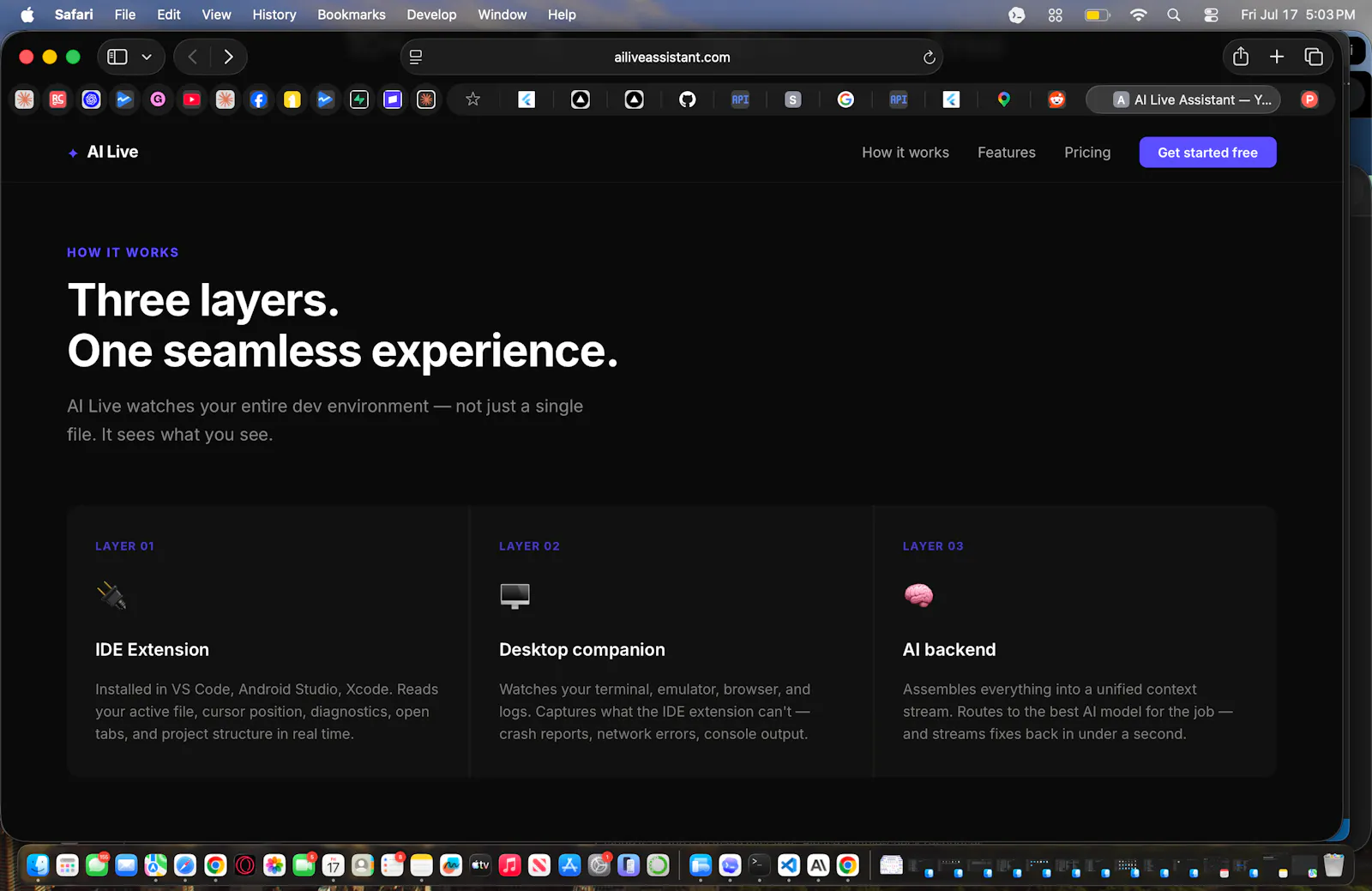This screenshot has width=1372, height=891.
Task: Open the Safari menu
Action: (x=74, y=15)
